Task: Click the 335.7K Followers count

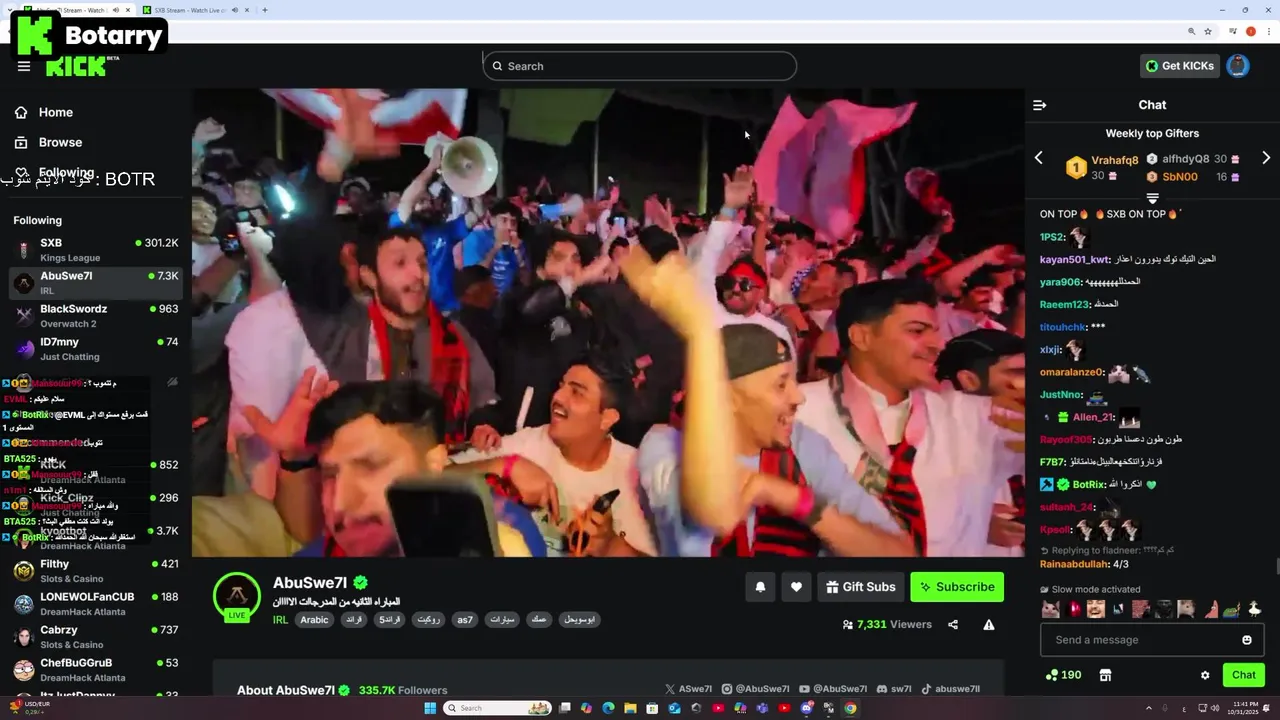Action: [403, 690]
